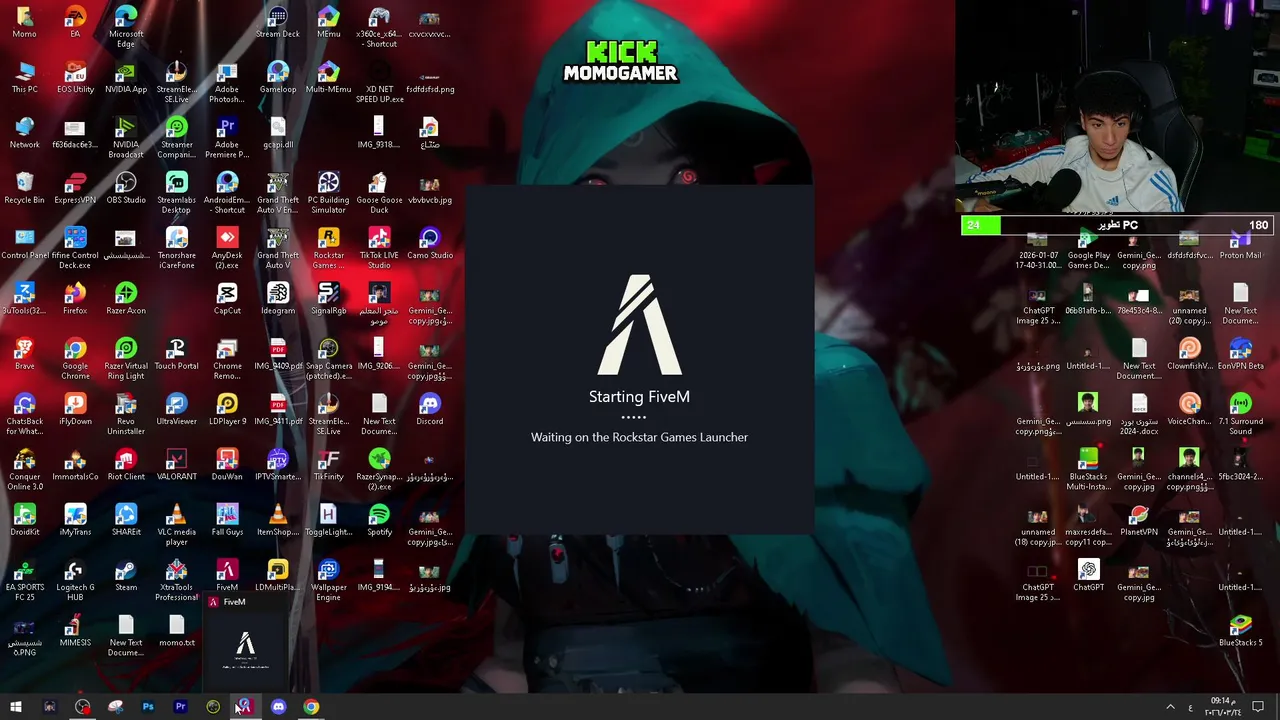This screenshot has height=720, width=1280.
Task: Open the Proton Mail desktop shortcut
Action: point(1240,245)
